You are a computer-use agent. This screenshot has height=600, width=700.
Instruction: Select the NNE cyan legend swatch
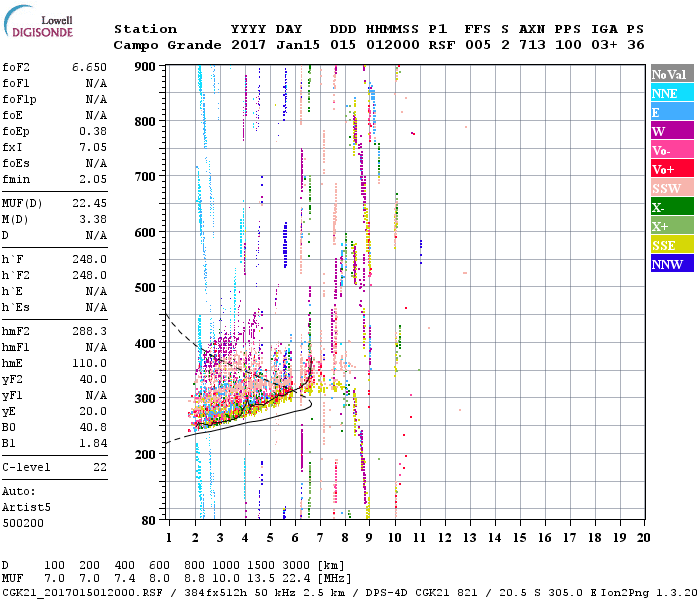click(x=671, y=93)
